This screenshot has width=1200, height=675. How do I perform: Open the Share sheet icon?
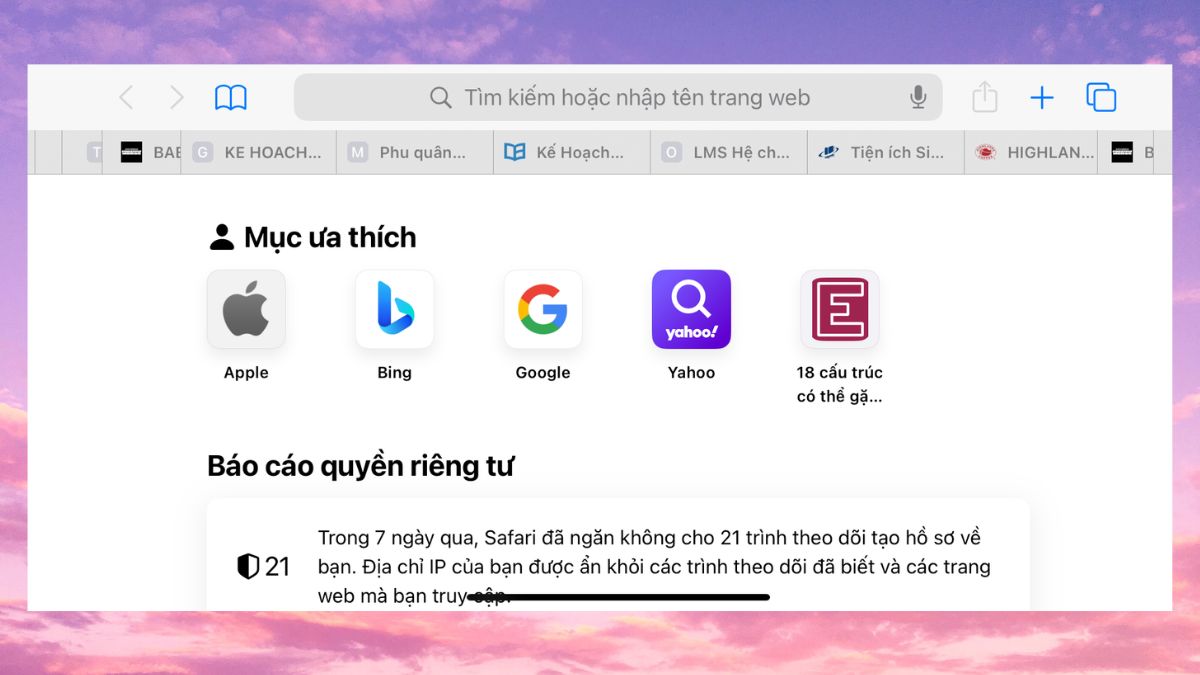click(x=985, y=97)
